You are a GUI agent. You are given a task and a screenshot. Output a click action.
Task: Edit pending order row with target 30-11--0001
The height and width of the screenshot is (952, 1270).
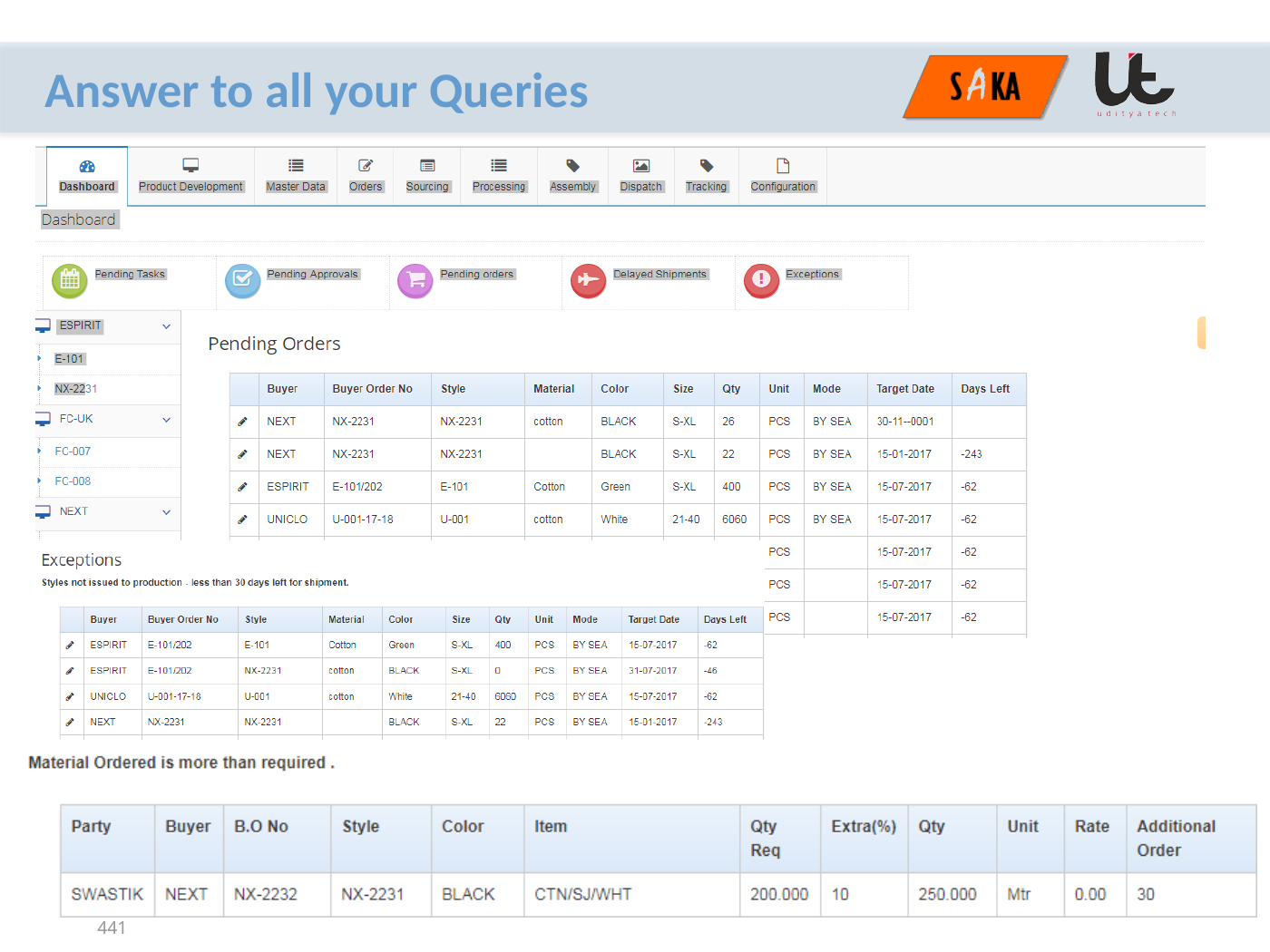[242, 422]
